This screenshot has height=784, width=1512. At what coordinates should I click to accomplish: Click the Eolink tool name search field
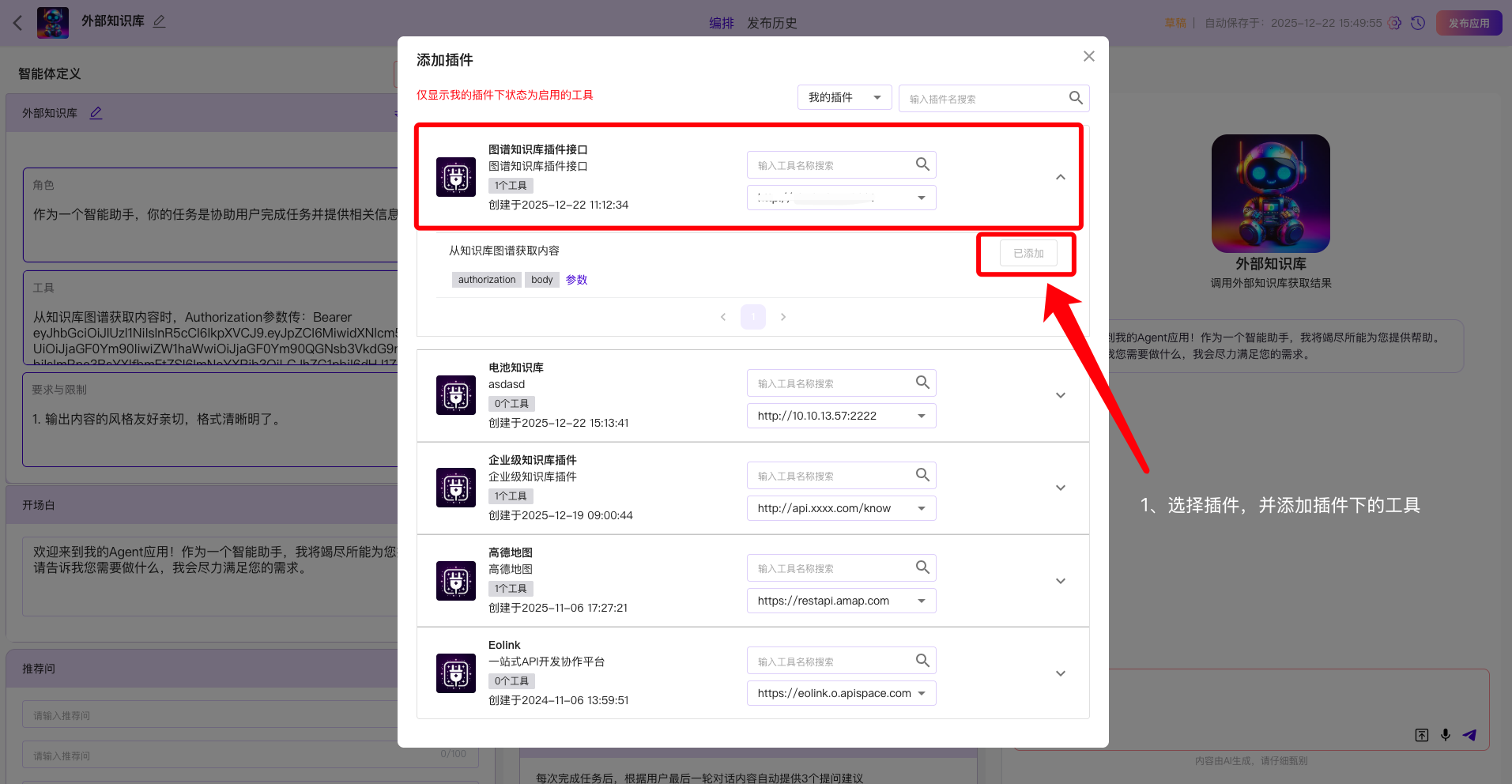click(830, 661)
